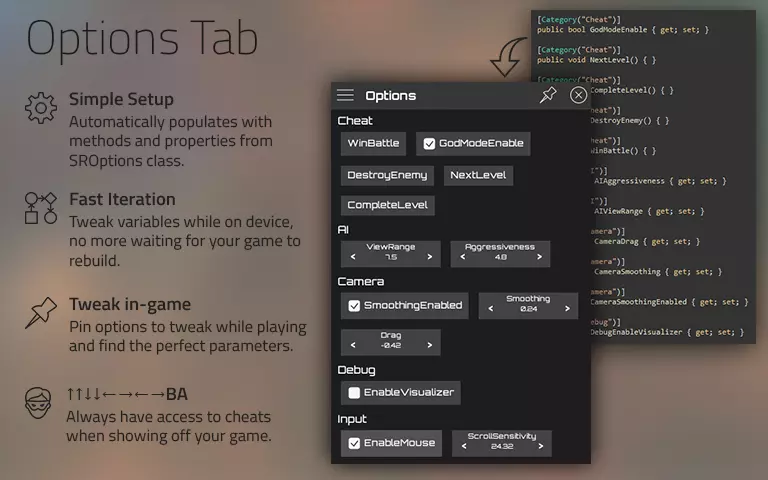Open the hamburger menu in Options panel
The image size is (768, 480).
(345, 95)
